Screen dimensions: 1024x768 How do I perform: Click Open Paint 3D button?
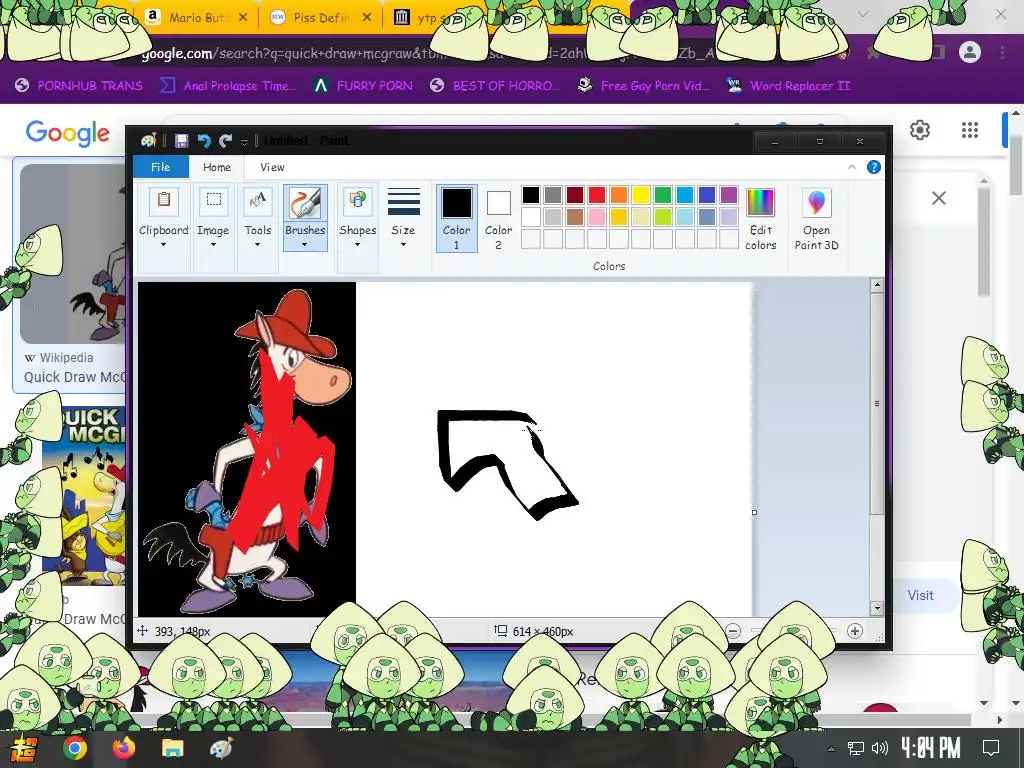816,219
